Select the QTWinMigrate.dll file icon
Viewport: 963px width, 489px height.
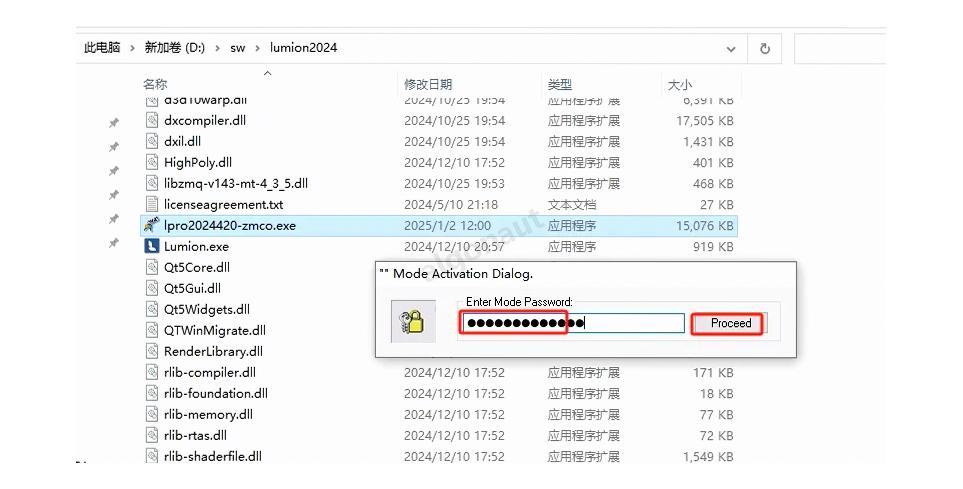coord(152,330)
